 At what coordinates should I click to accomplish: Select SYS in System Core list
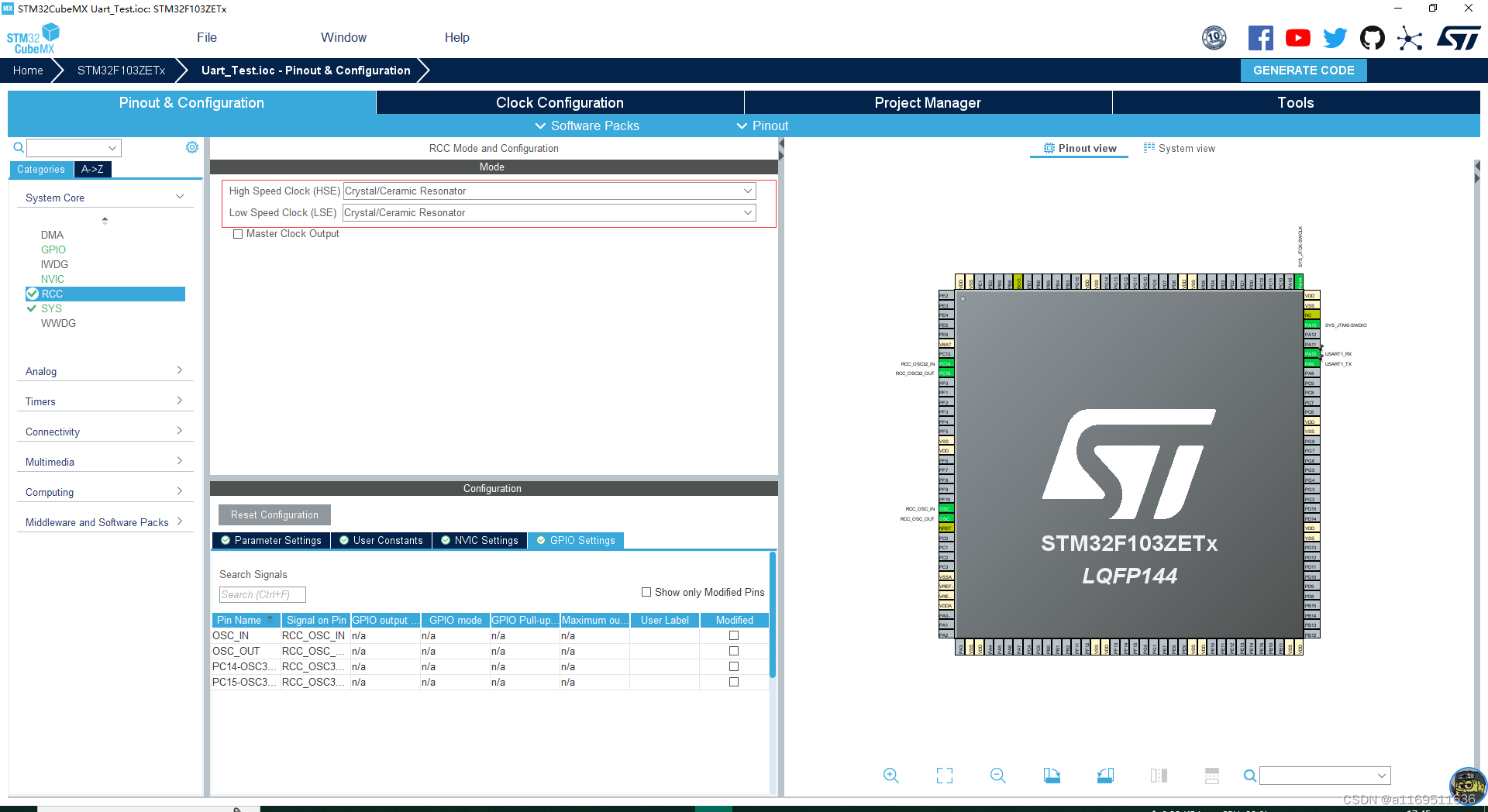(51, 308)
